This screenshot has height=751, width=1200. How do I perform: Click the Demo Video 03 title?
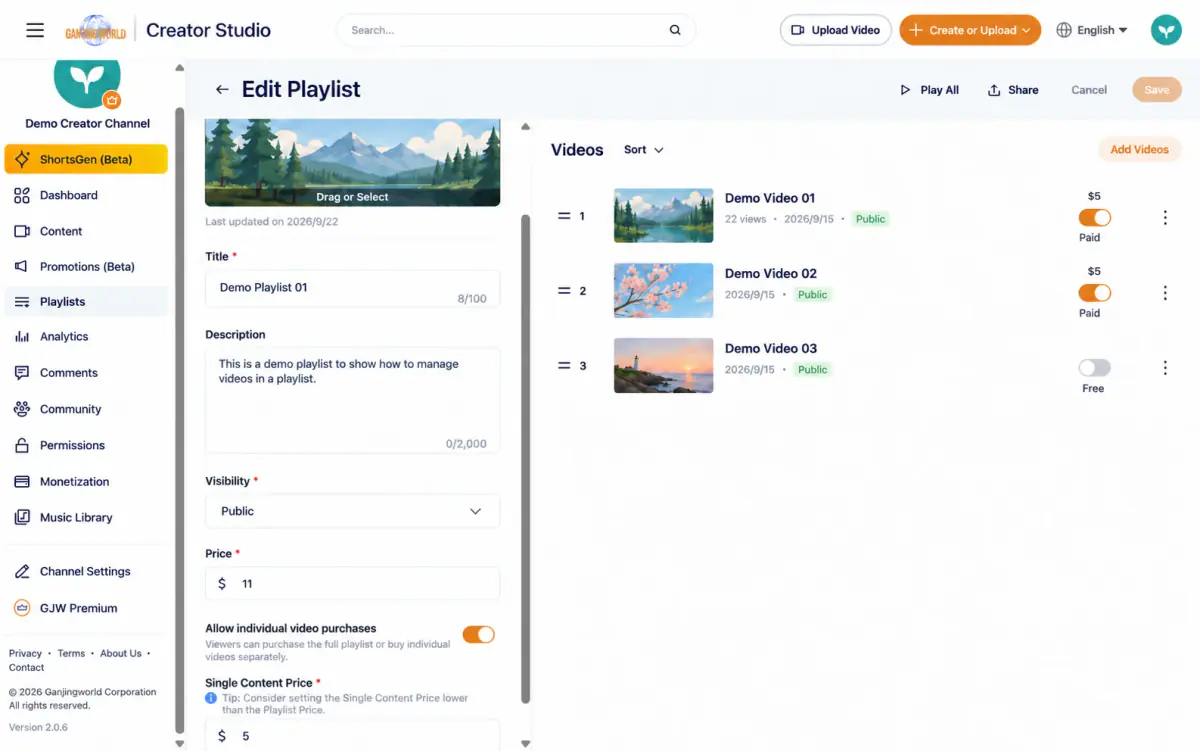pos(771,348)
